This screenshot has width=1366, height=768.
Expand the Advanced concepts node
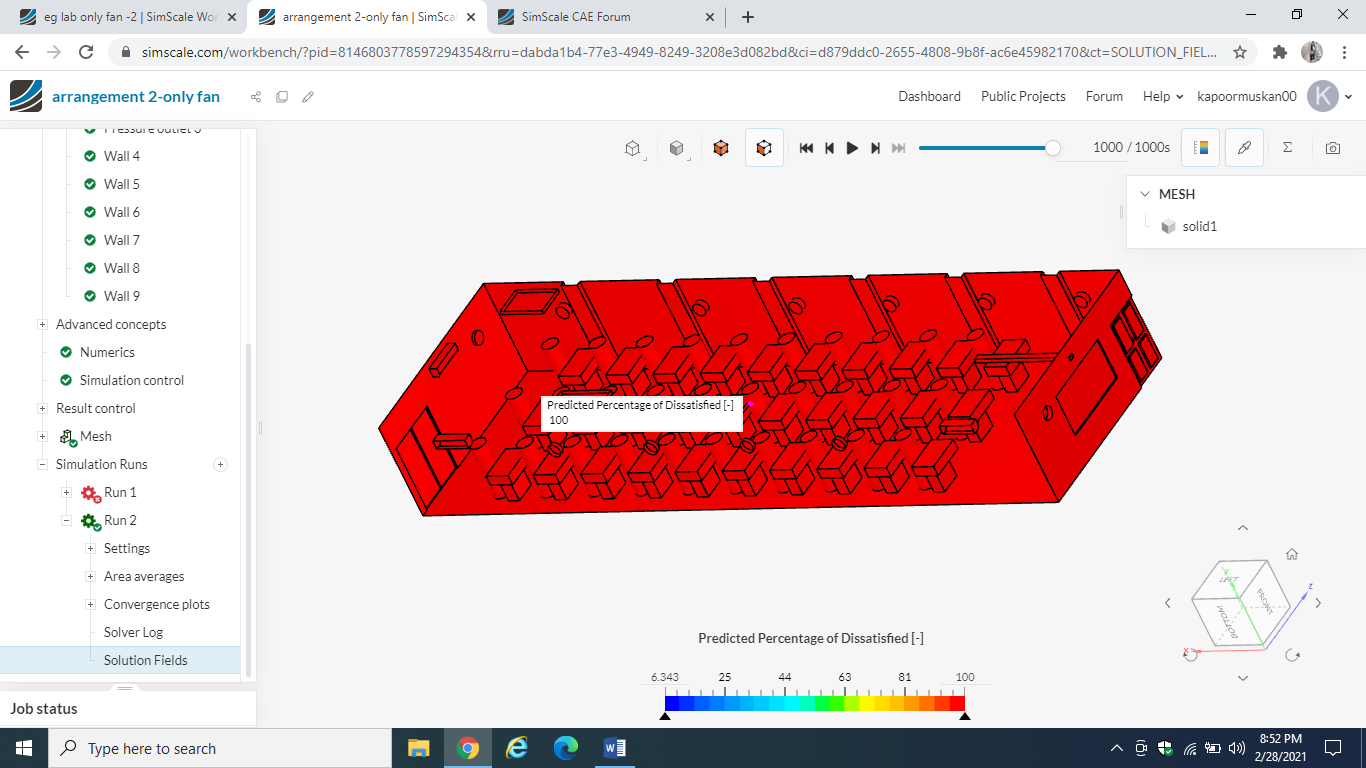coord(42,324)
